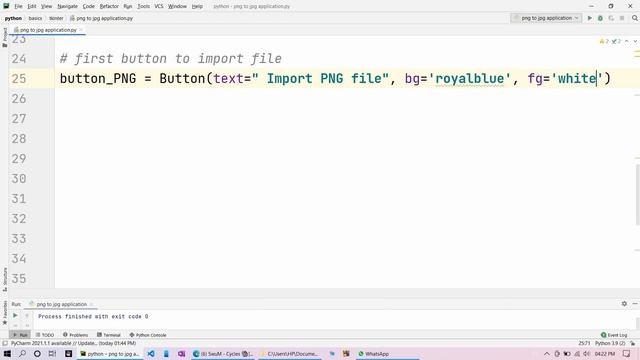This screenshot has width=640, height=360.
Task: Open the Tools menu
Action: click(x=143, y=6)
